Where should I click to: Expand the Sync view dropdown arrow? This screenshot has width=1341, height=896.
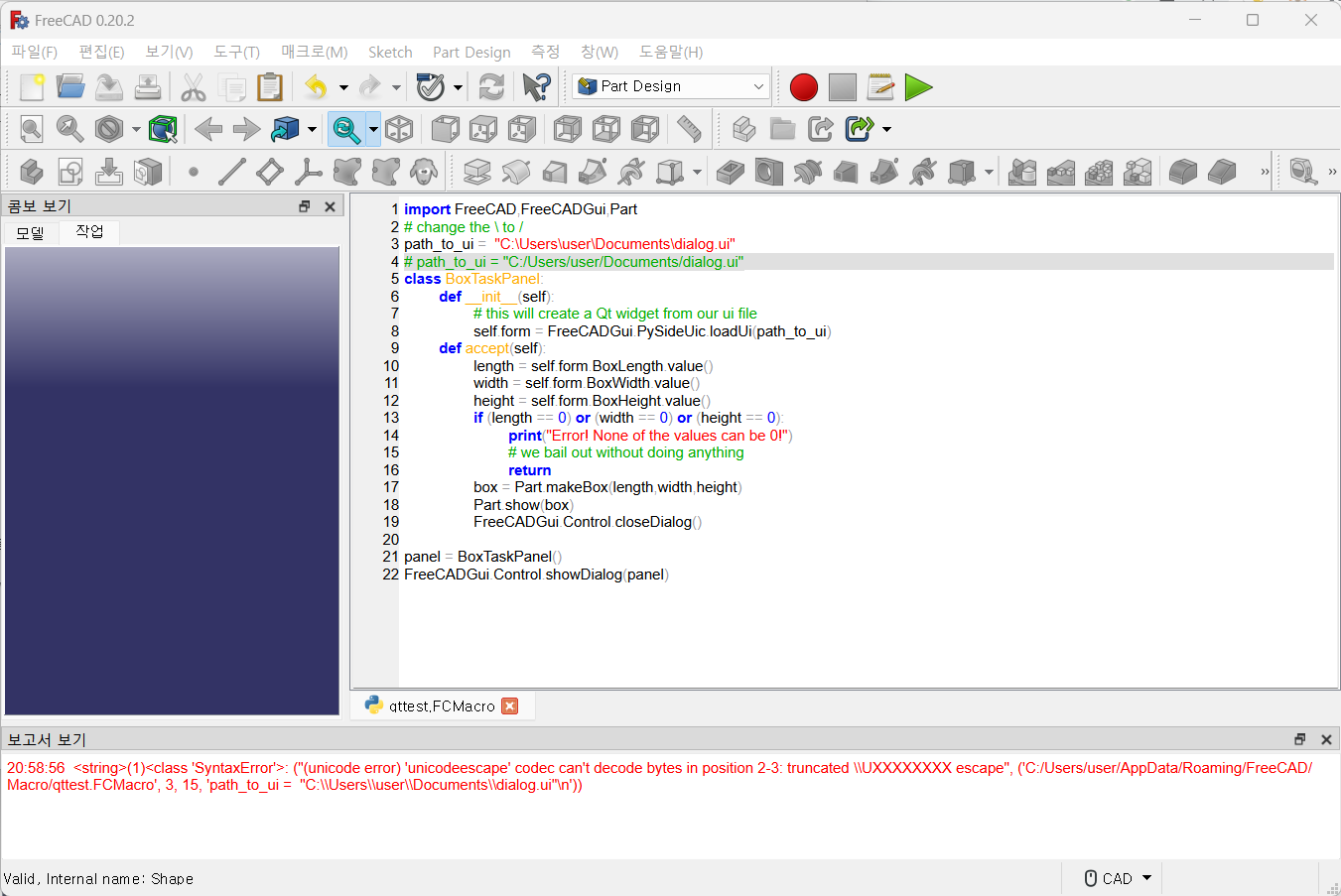click(373, 129)
